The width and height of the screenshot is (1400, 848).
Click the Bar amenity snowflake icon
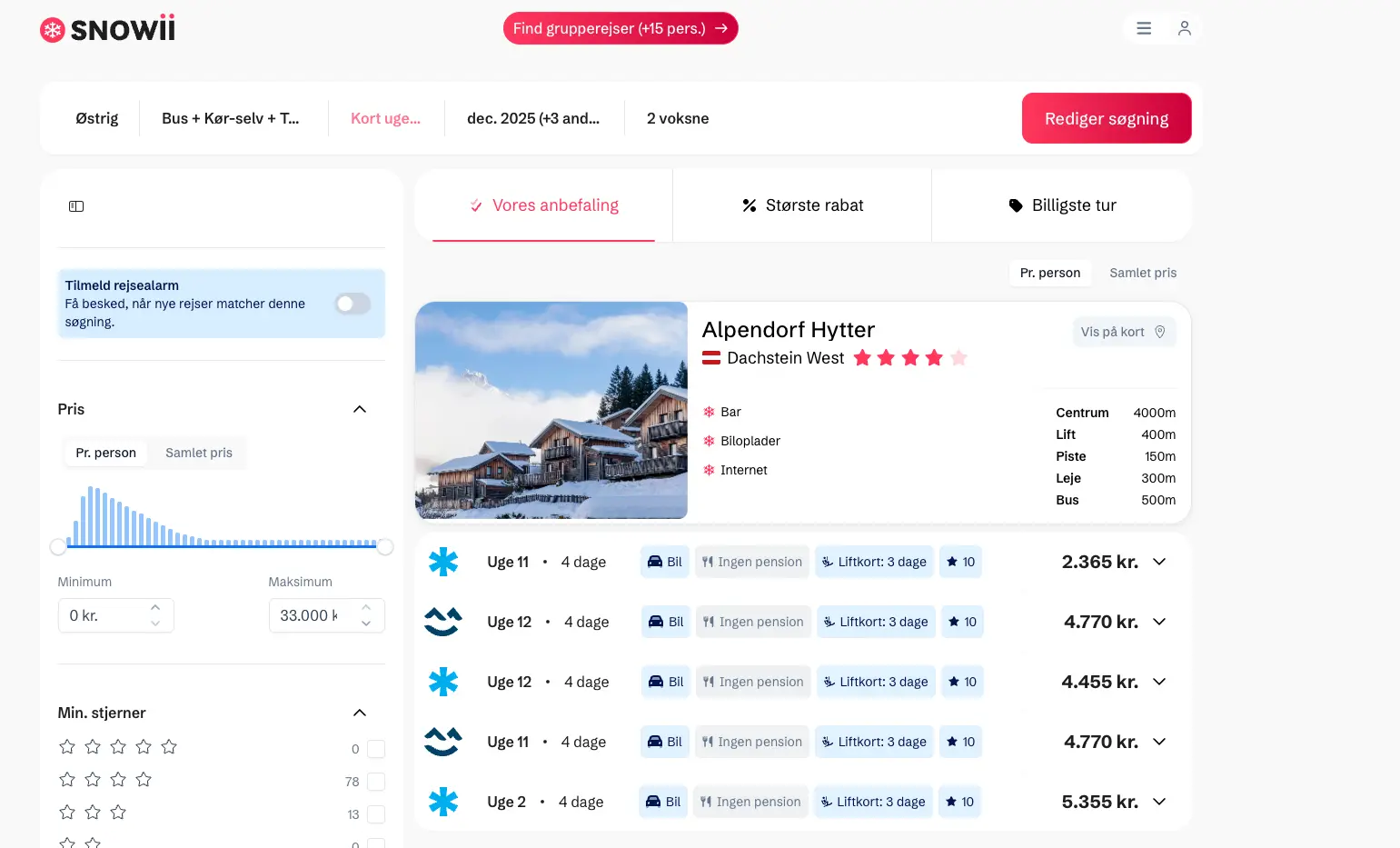point(710,412)
